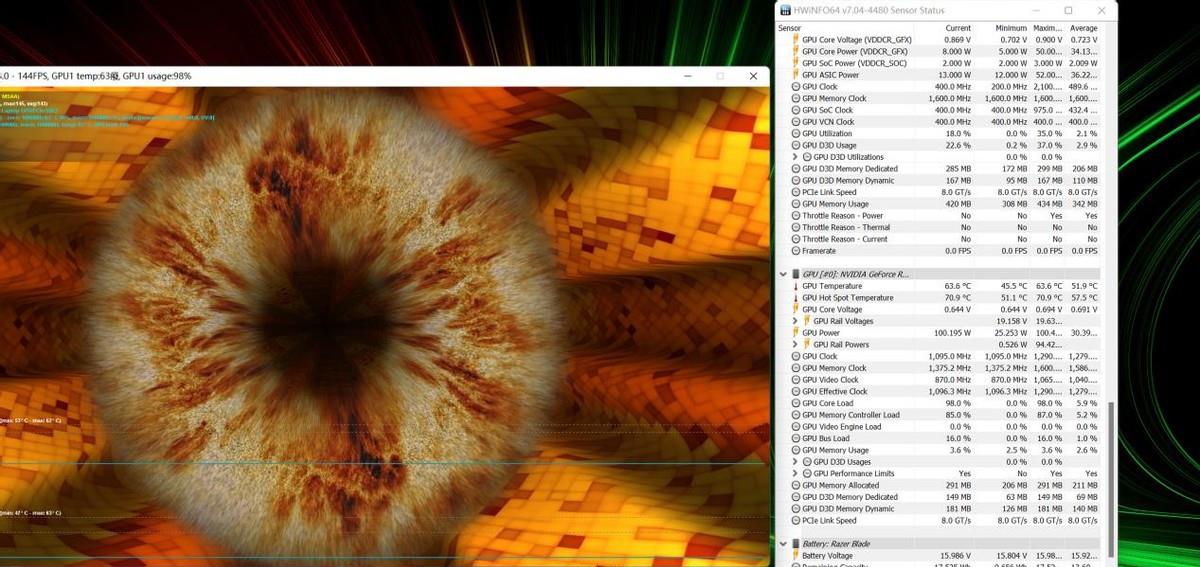Click the lightning icon beside Battery Voltage
This screenshot has height=567, width=1200.
(796, 555)
